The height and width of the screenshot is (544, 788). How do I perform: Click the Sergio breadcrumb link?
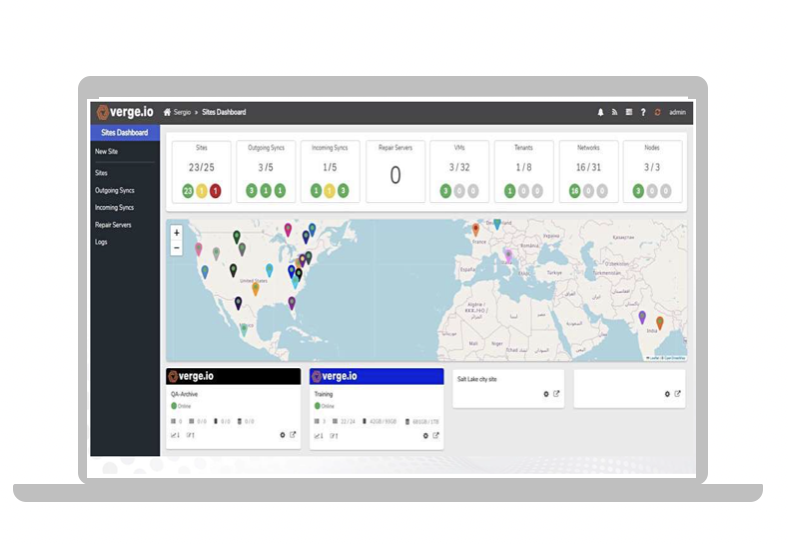pos(182,112)
